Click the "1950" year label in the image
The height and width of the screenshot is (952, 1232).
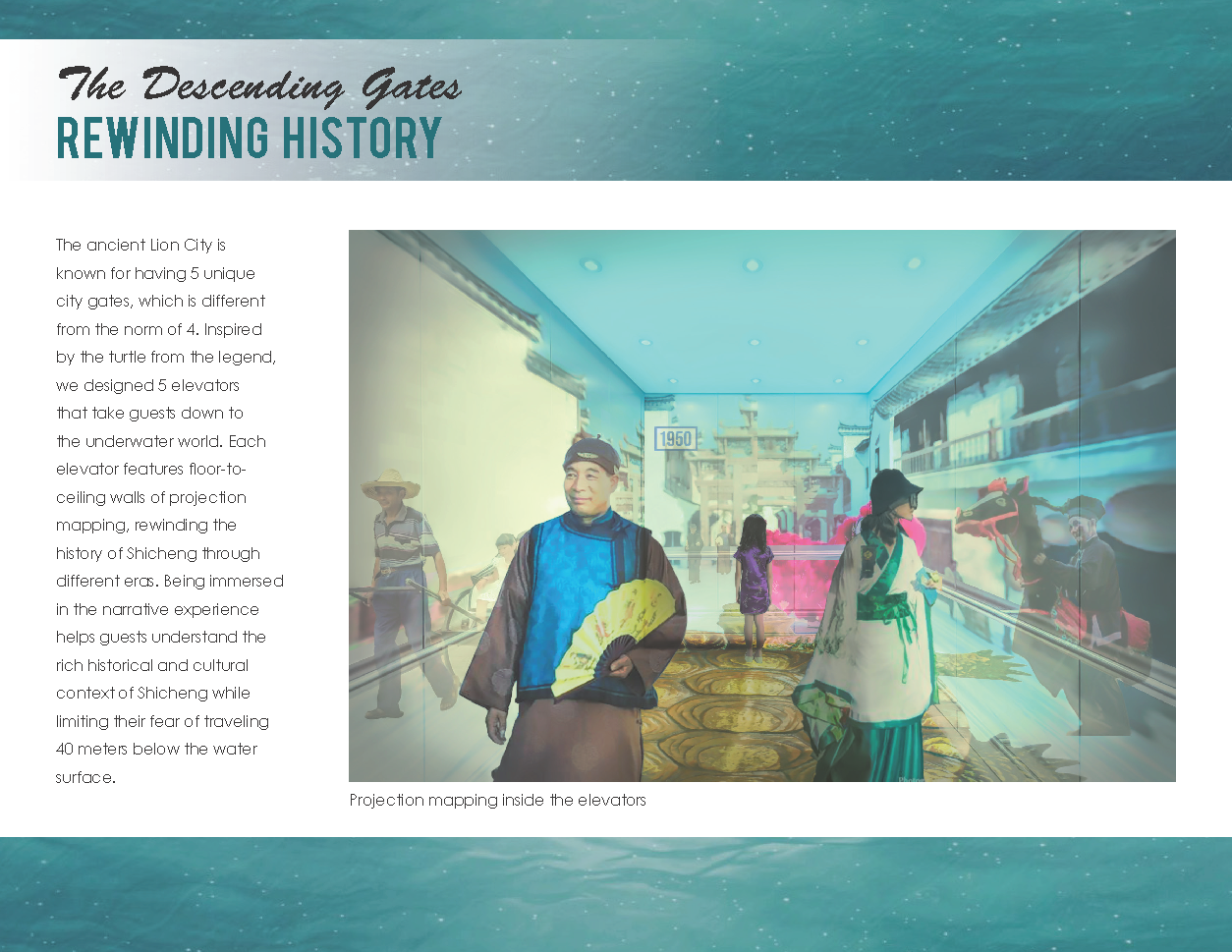coord(676,439)
